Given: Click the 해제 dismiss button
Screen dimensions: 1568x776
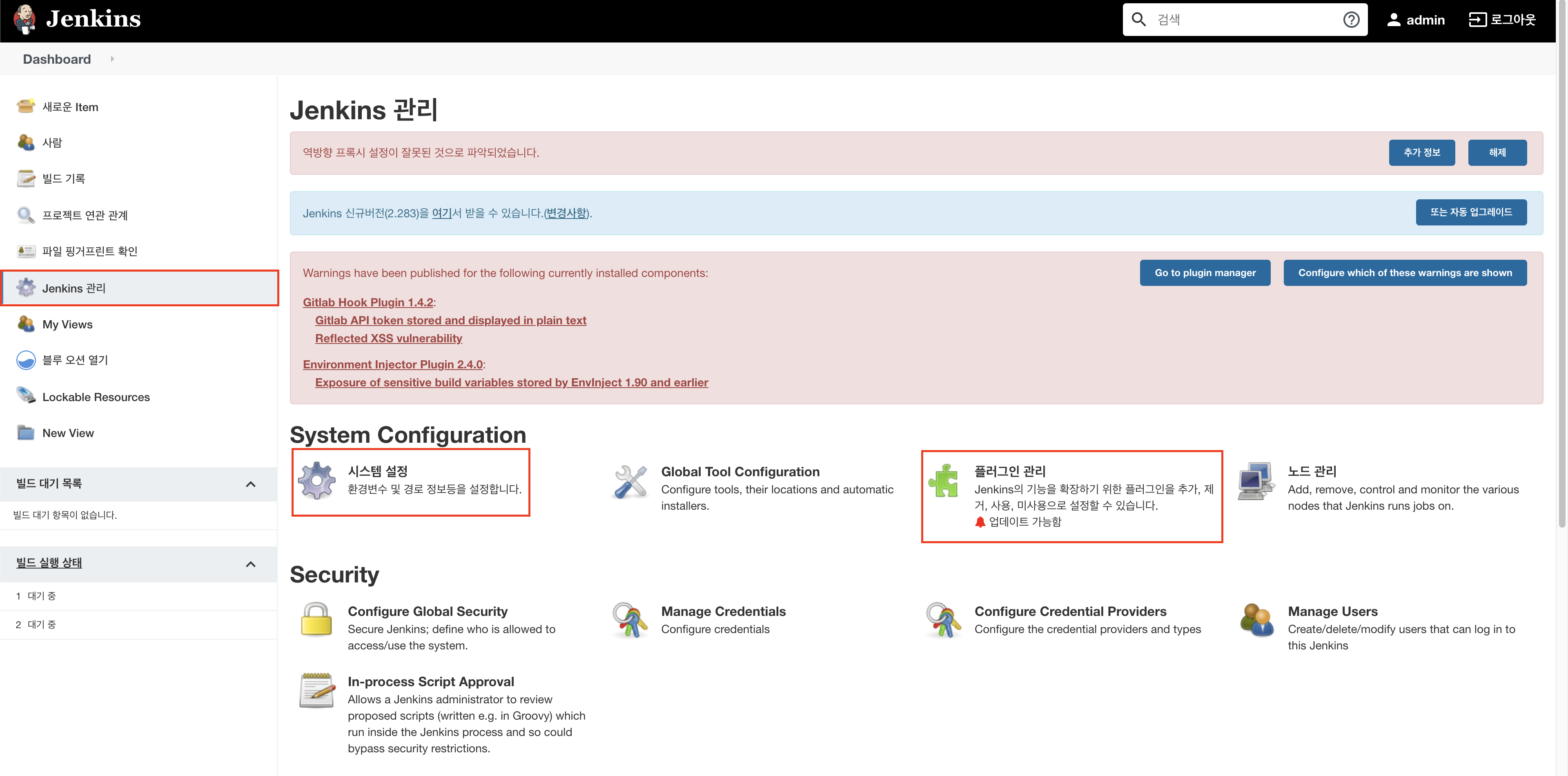Looking at the screenshot, I should 1497,152.
